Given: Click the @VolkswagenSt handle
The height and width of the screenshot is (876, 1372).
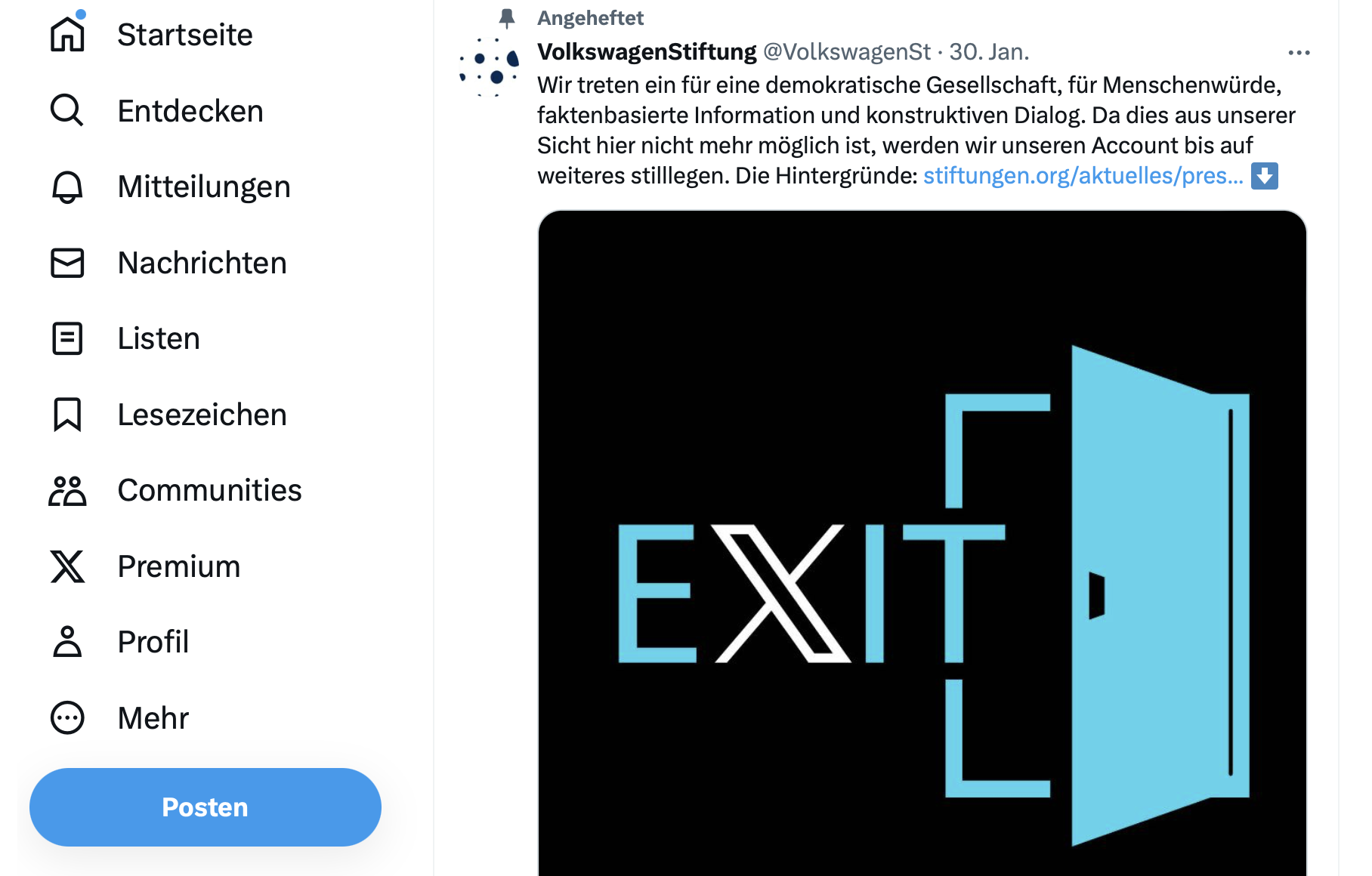Looking at the screenshot, I should pyautogui.click(x=847, y=52).
